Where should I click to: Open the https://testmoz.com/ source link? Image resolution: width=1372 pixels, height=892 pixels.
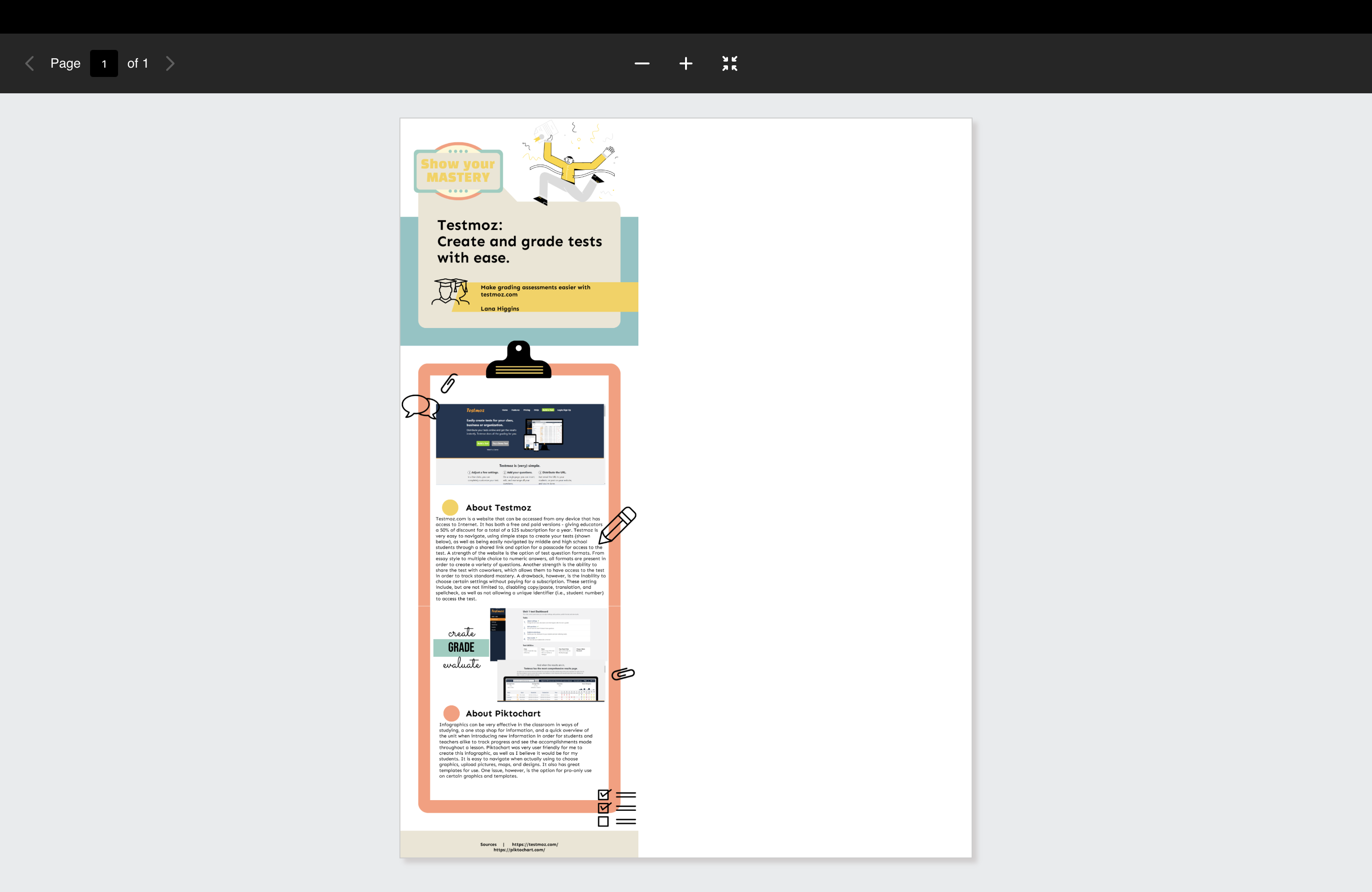coord(535,845)
